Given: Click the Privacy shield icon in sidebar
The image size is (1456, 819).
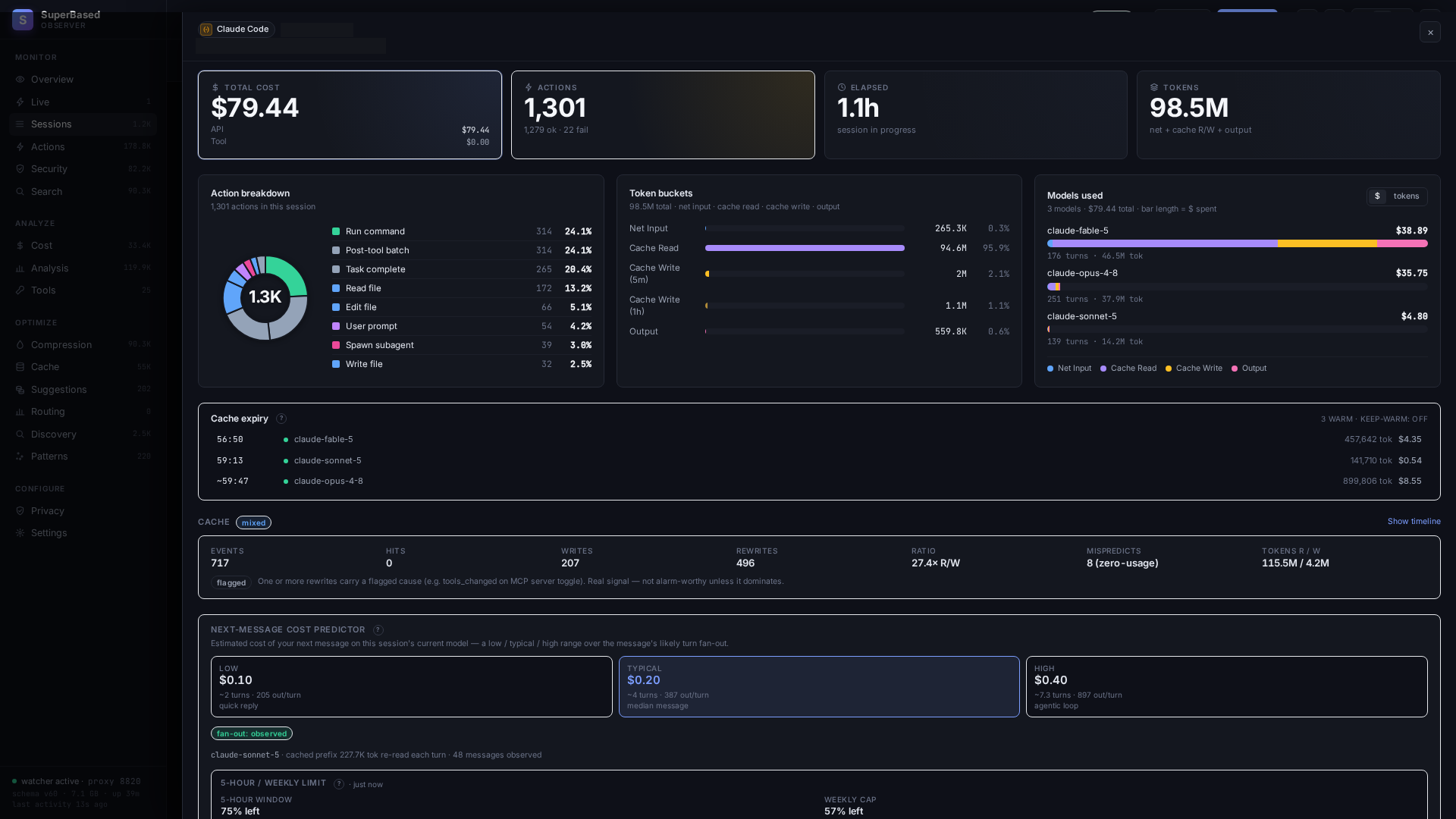Looking at the screenshot, I should click(20, 511).
